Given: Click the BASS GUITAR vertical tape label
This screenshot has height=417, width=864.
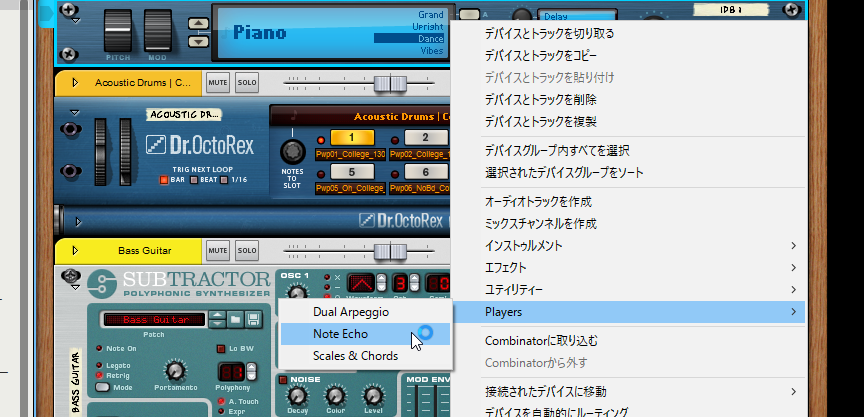Looking at the screenshot, I should [x=76, y=381].
